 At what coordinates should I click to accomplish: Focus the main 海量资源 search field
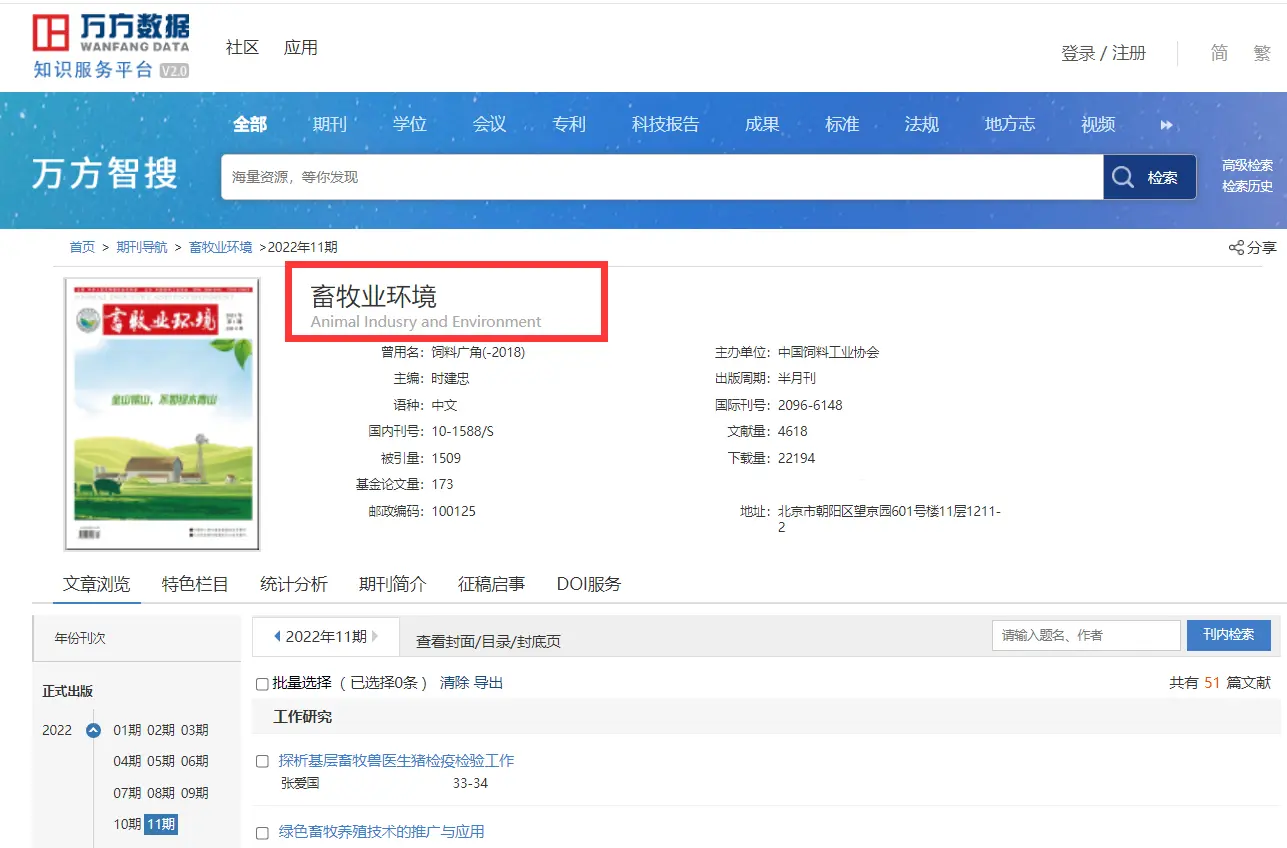click(x=662, y=177)
